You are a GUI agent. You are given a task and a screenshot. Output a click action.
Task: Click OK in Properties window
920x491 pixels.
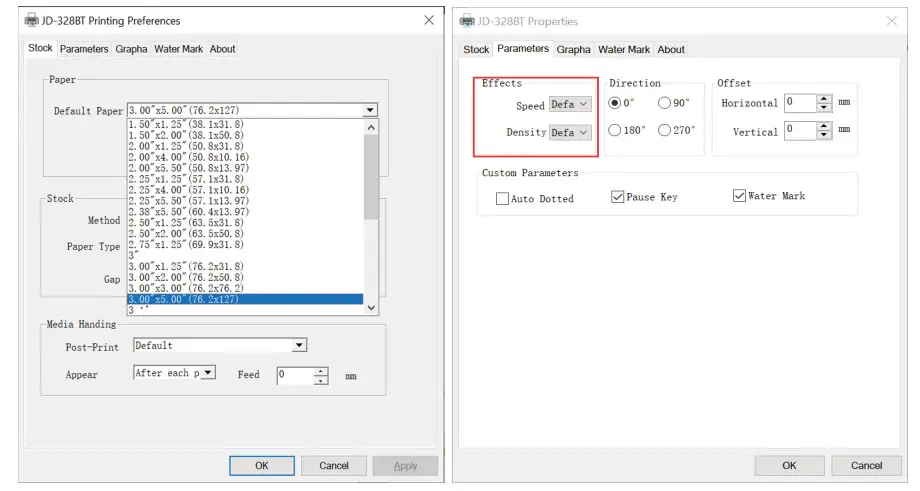tap(789, 466)
